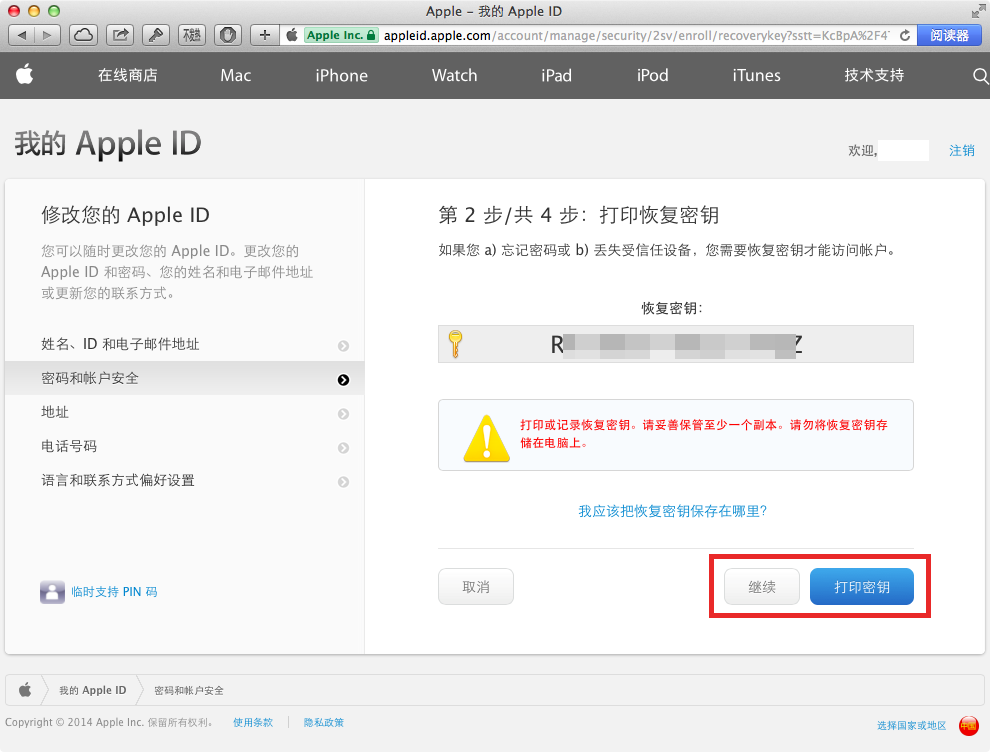Click the arrow beside 姓名、ID 和电子邮件地址

[343, 345]
